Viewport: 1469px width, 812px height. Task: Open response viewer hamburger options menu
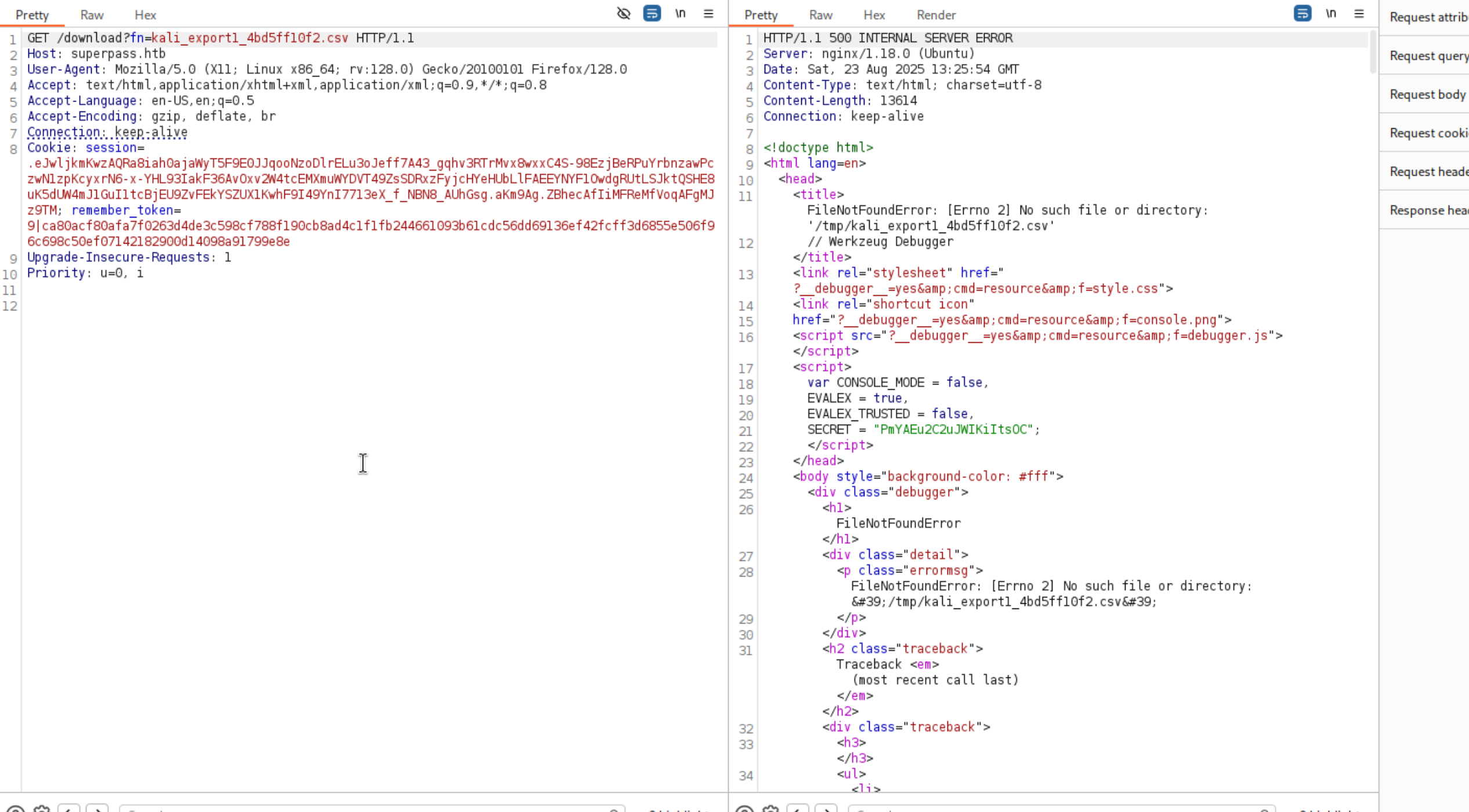(x=1359, y=13)
